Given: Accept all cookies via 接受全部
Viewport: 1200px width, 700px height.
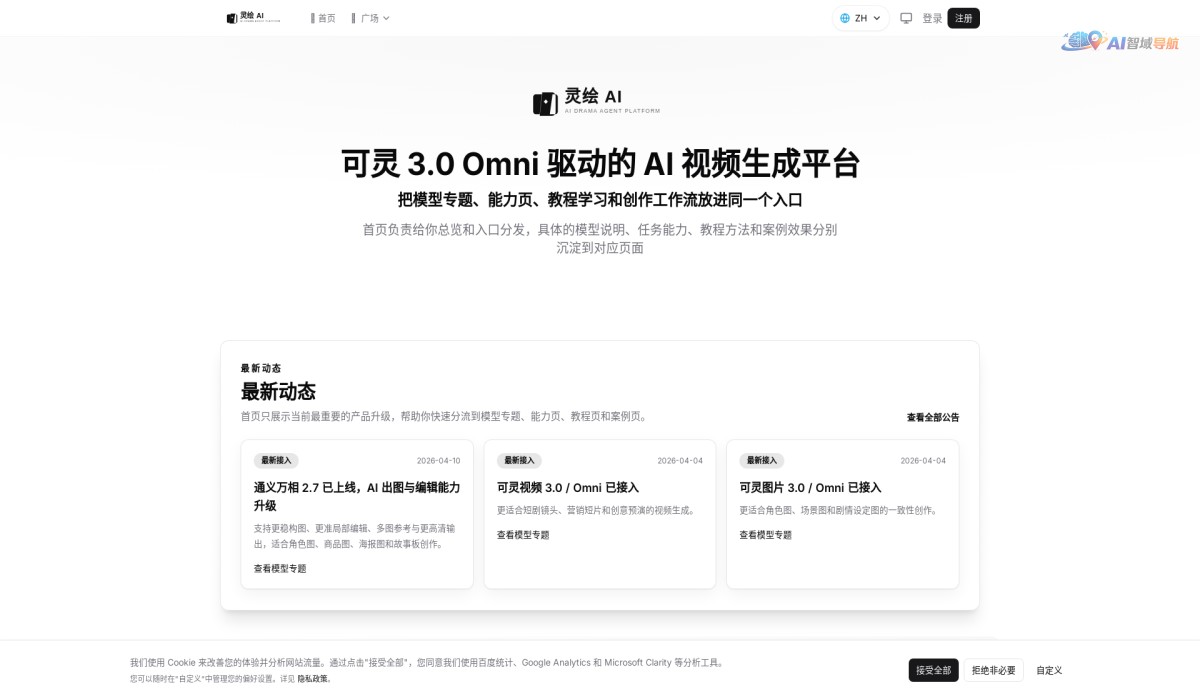Looking at the screenshot, I should click(x=932, y=670).
